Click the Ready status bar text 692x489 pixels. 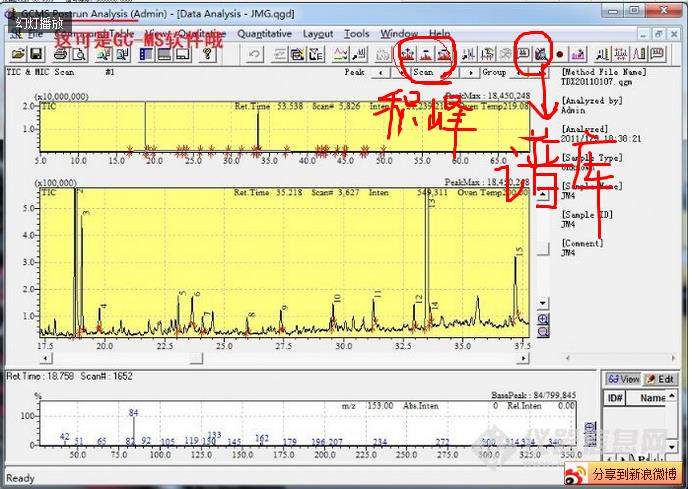pyautogui.click(x=20, y=478)
